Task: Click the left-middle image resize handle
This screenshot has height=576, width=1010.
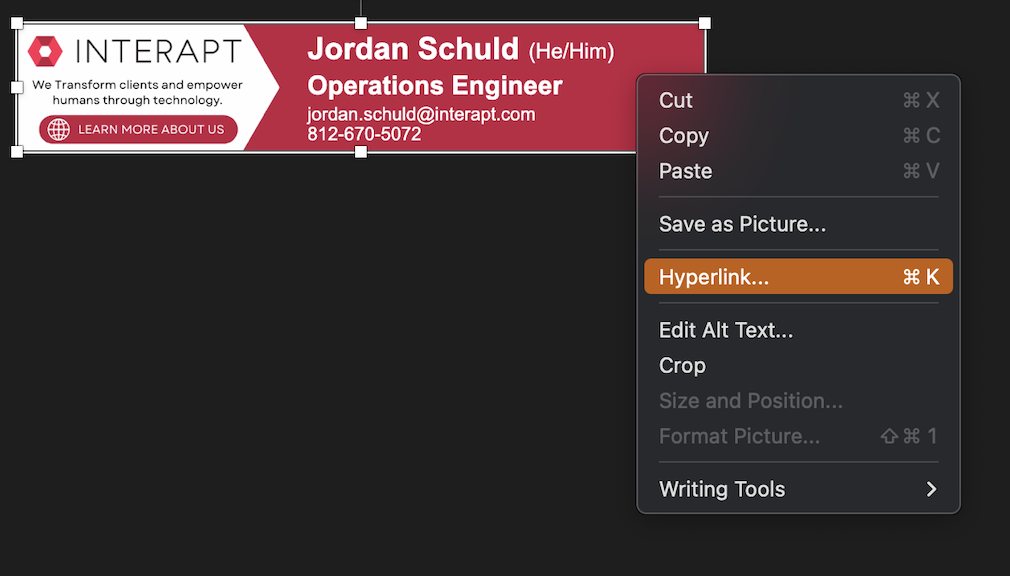Action: tap(17, 87)
